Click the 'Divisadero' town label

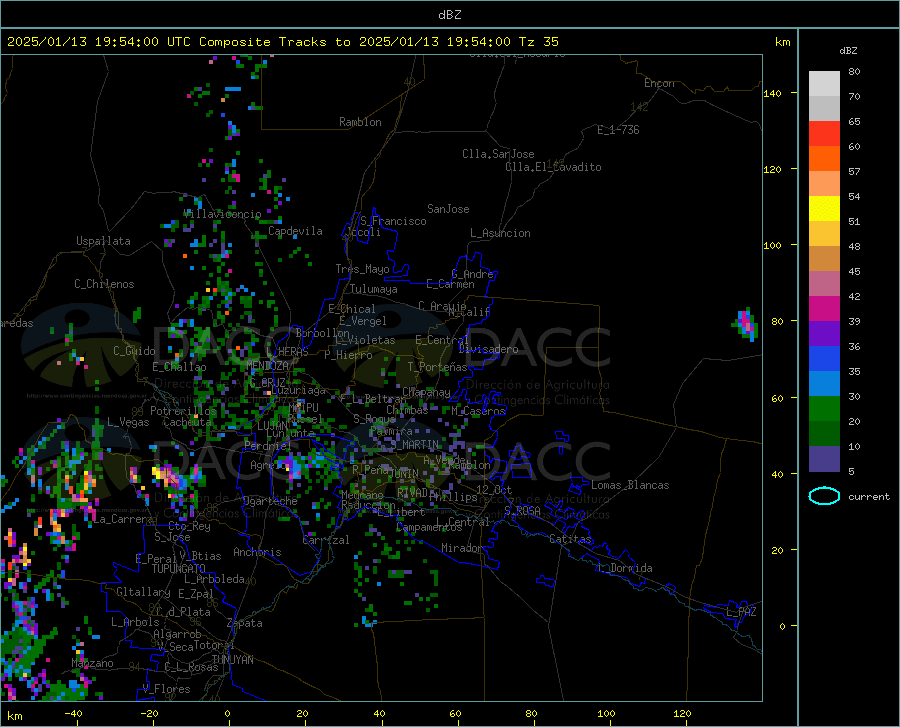(488, 349)
